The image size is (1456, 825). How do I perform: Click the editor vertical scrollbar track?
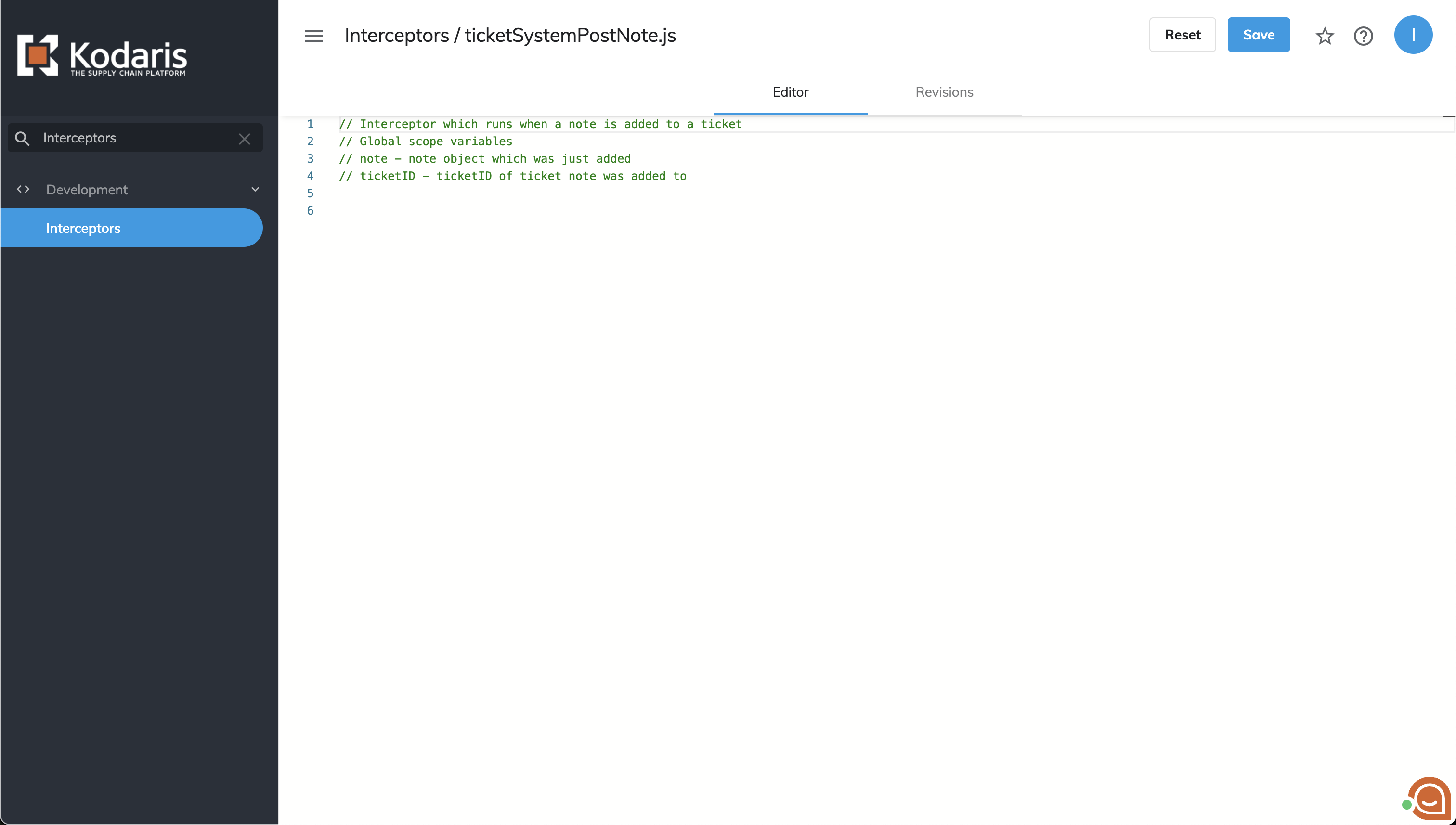coord(1448,453)
